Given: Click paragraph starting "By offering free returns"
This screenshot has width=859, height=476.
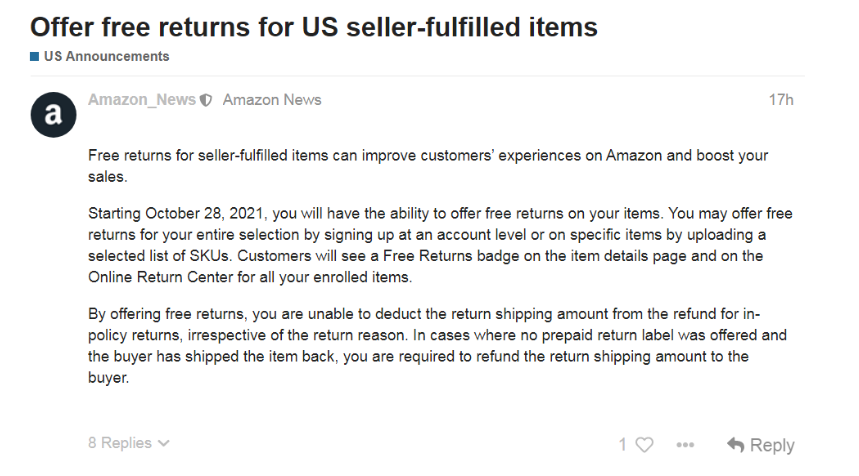Looking at the screenshot, I should (437, 346).
